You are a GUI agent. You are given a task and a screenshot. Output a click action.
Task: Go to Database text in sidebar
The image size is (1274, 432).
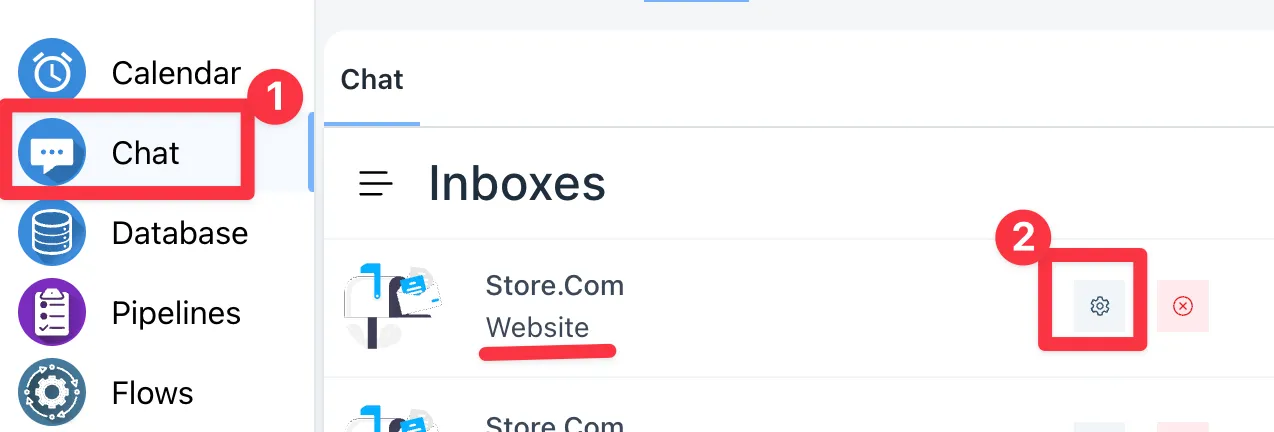(x=180, y=233)
